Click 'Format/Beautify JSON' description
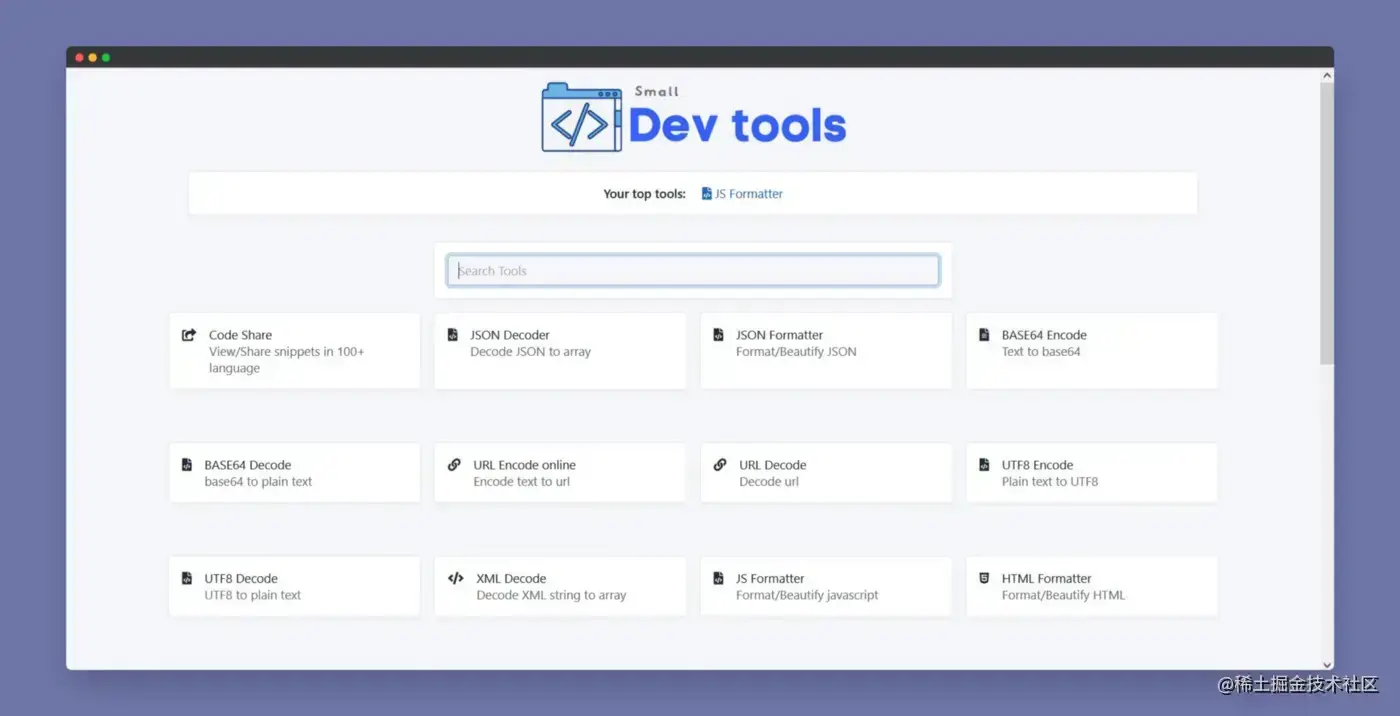The image size is (1400, 716). click(796, 352)
